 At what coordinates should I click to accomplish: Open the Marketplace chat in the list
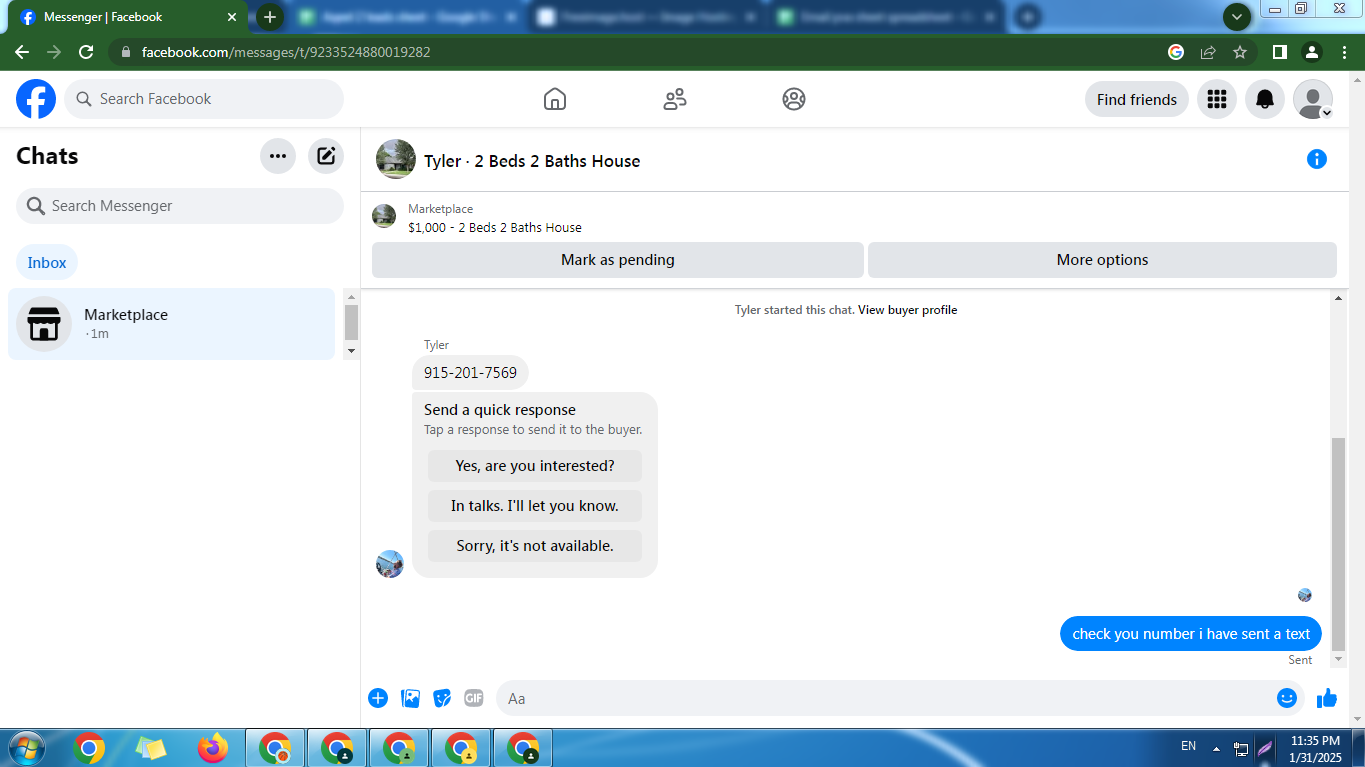pyautogui.click(x=171, y=324)
